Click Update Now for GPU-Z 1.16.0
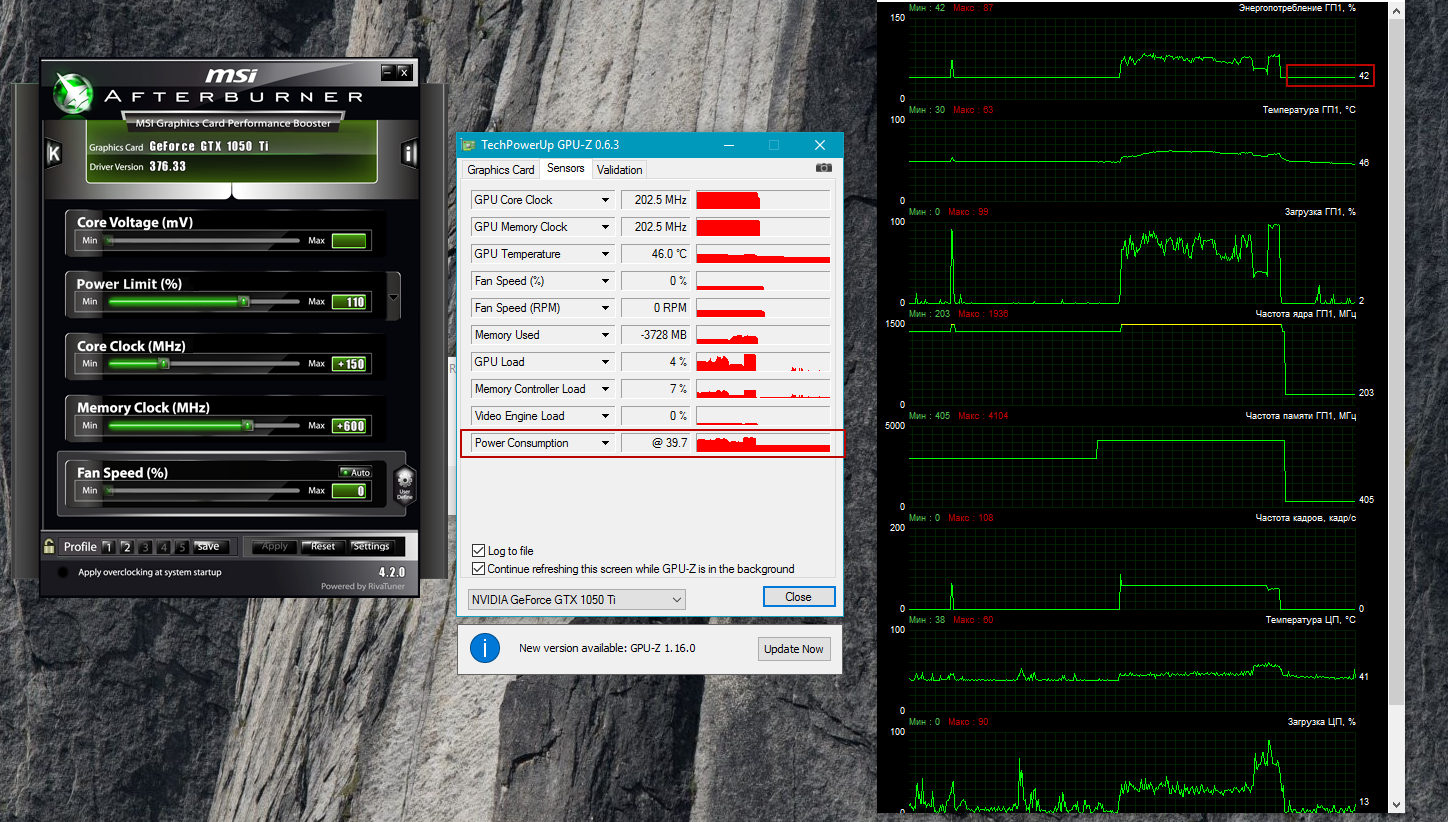 point(794,649)
